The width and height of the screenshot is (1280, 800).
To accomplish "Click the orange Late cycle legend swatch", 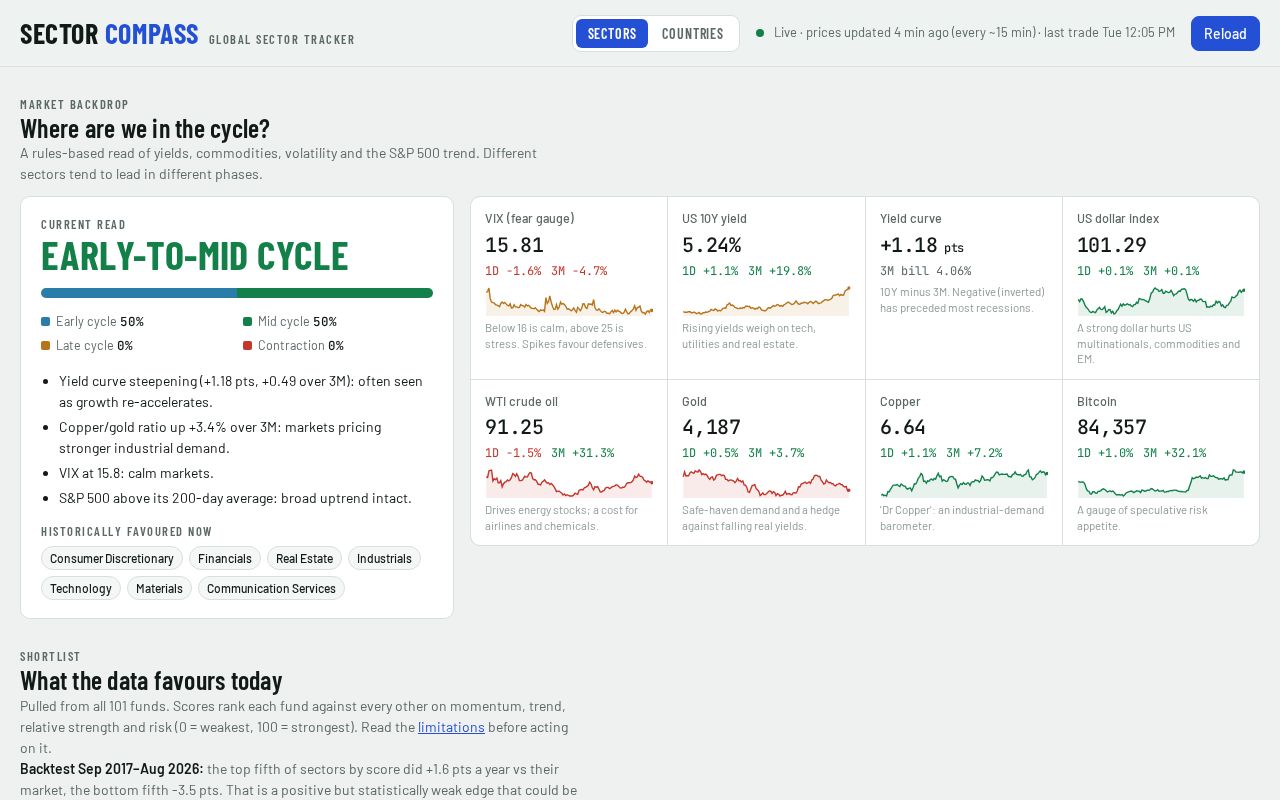I will click(45, 346).
